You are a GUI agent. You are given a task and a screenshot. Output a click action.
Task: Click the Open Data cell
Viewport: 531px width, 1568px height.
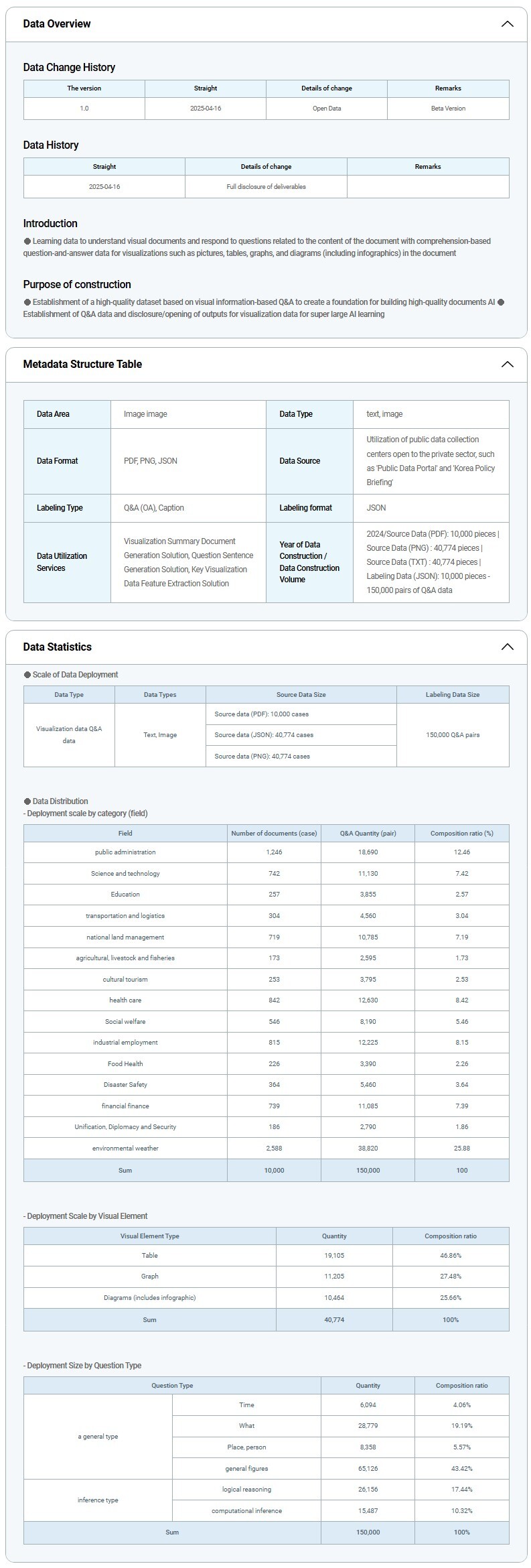tap(327, 109)
